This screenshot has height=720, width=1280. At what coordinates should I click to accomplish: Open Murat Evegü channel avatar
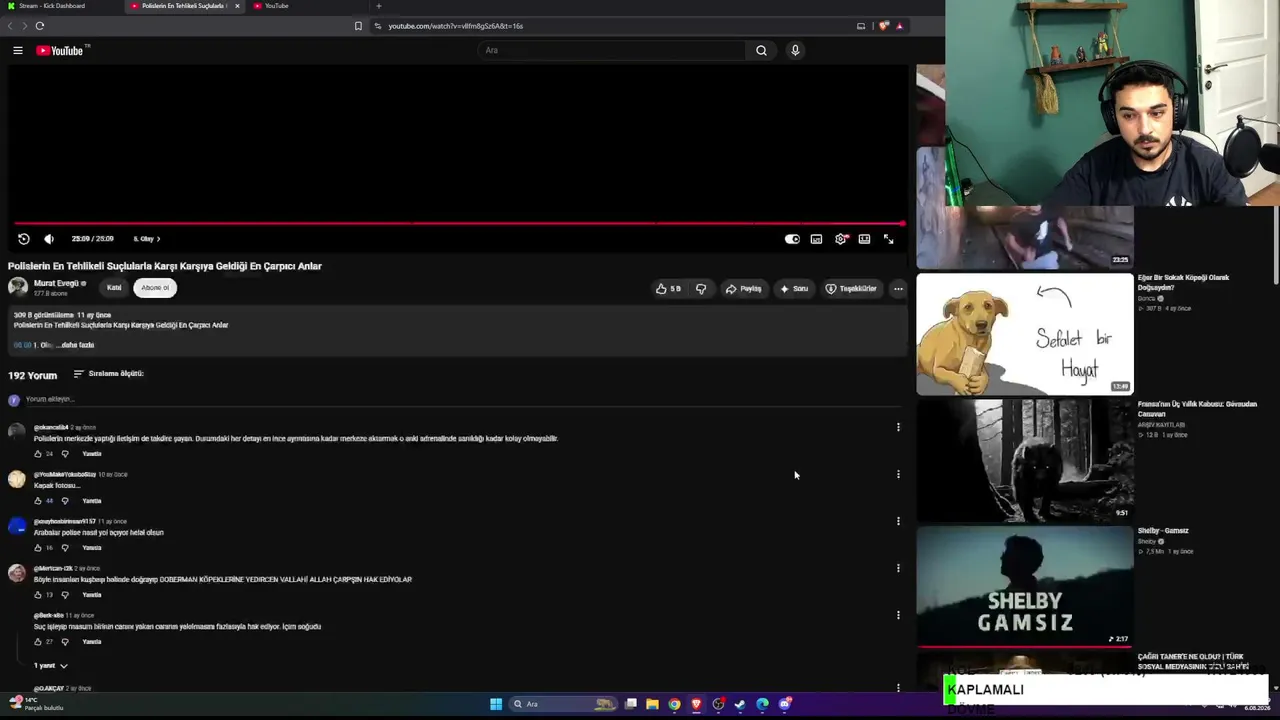[x=18, y=288]
